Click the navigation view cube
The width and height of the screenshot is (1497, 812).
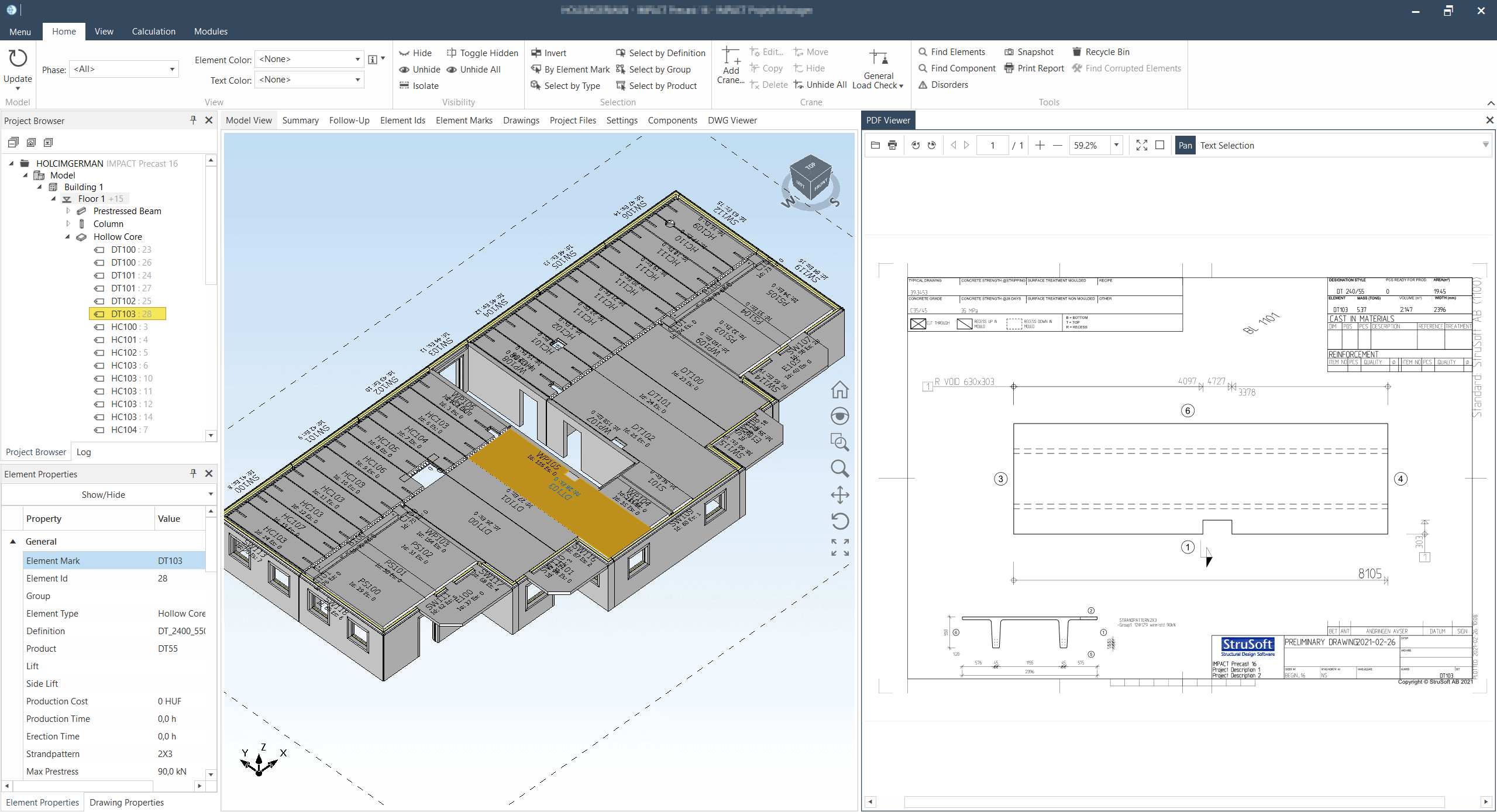click(x=810, y=179)
